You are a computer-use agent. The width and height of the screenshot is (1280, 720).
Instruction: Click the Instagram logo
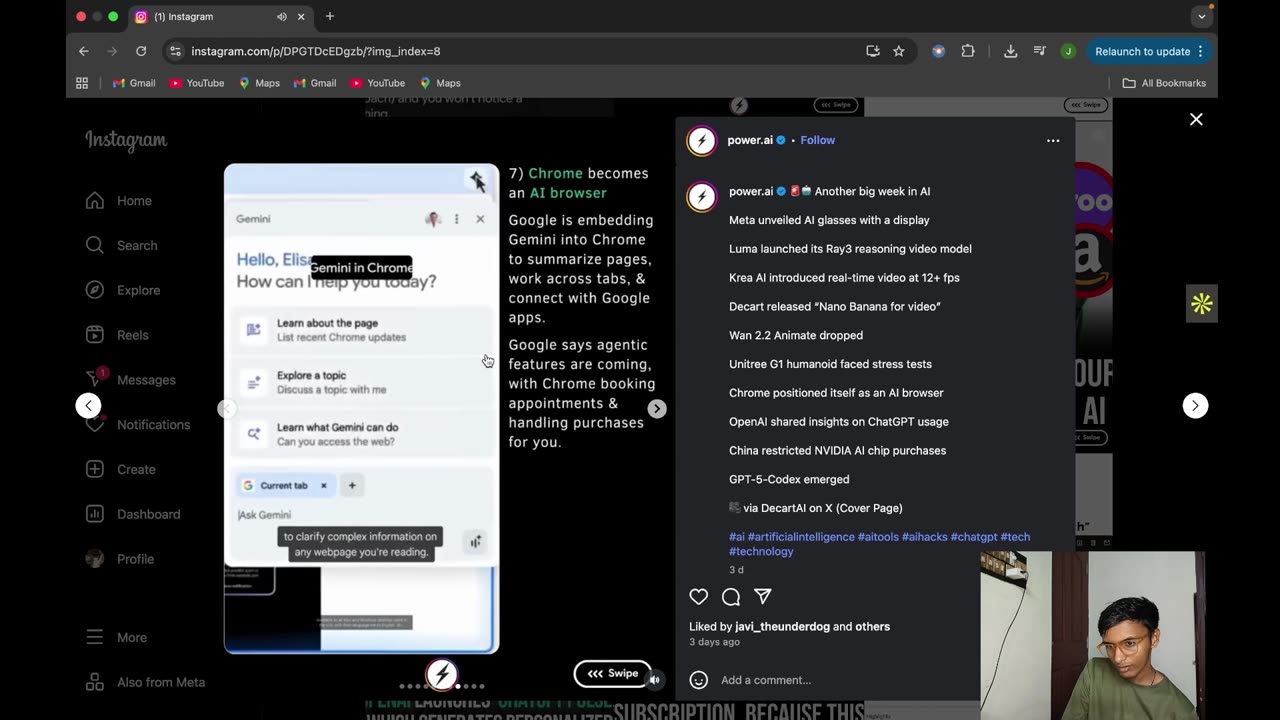126,141
